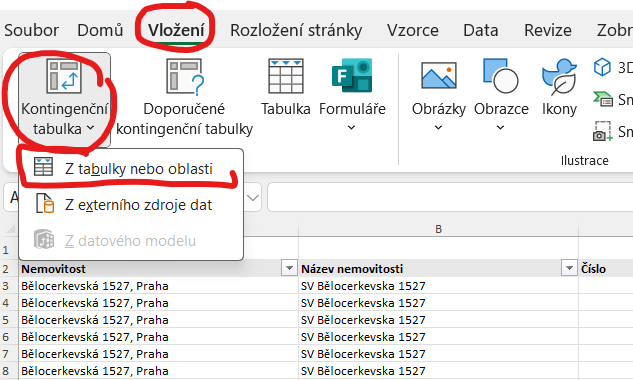Expand the name box dropdown arrow
This screenshot has width=633, height=380.
253,197
